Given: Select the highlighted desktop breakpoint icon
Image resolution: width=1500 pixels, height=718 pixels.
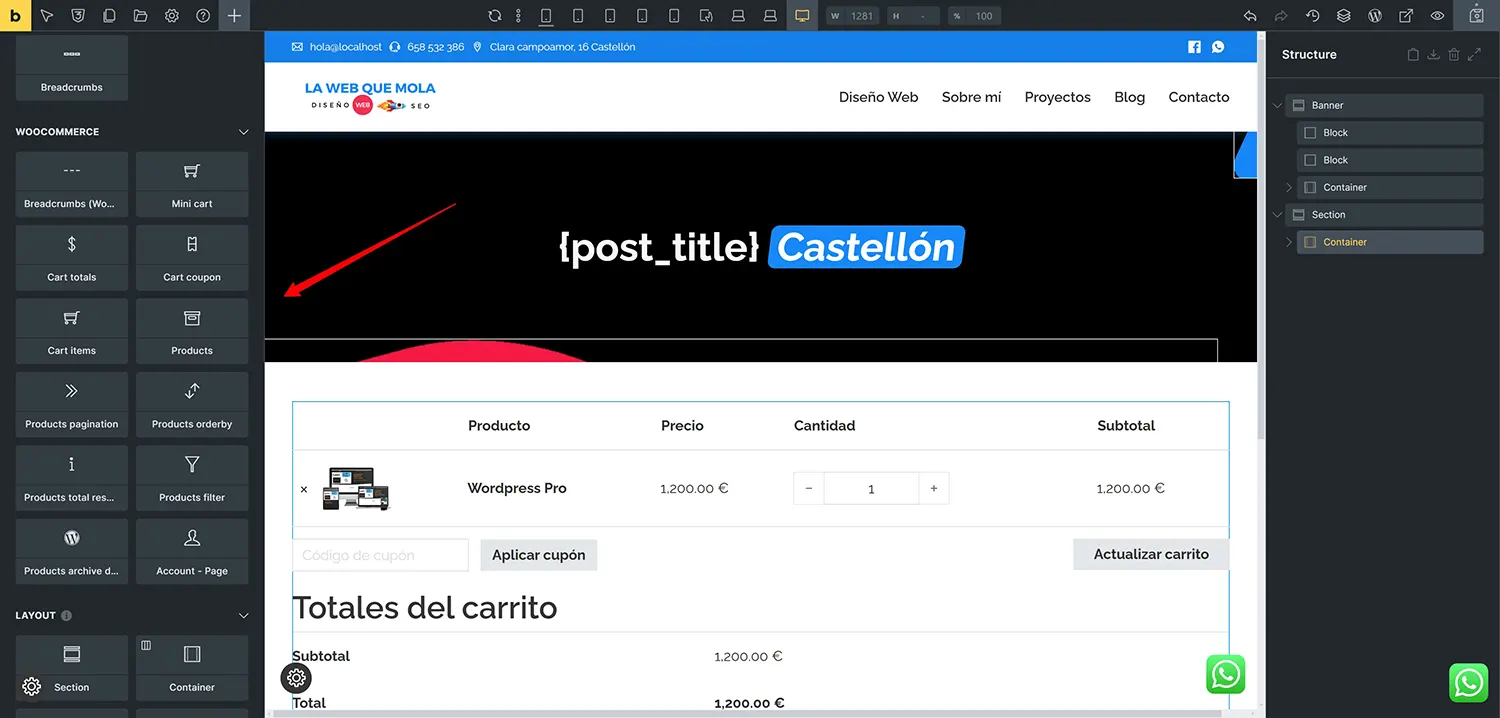Looking at the screenshot, I should [802, 16].
